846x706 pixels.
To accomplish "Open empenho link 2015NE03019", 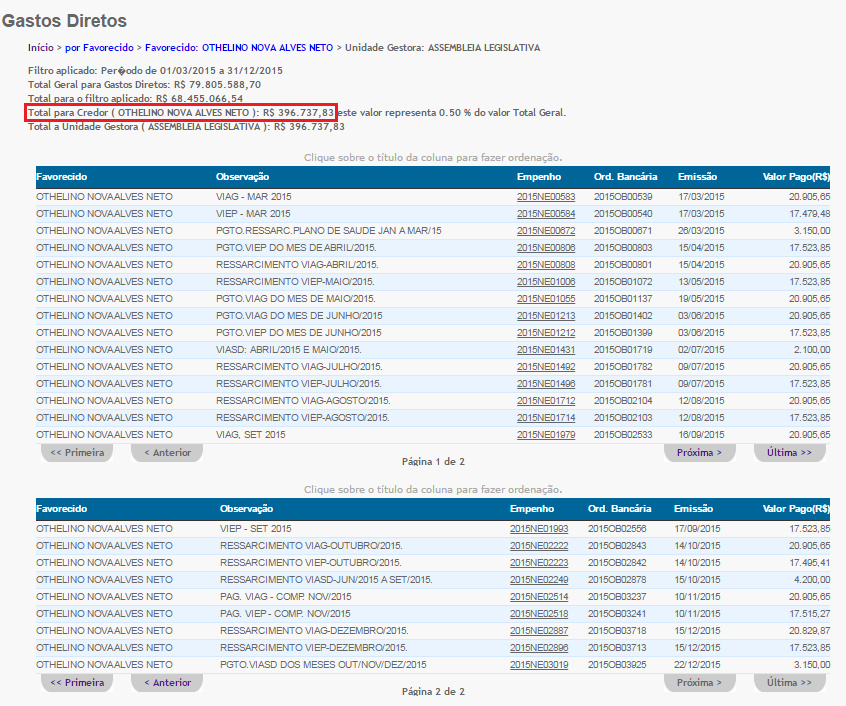I will coord(539,664).
